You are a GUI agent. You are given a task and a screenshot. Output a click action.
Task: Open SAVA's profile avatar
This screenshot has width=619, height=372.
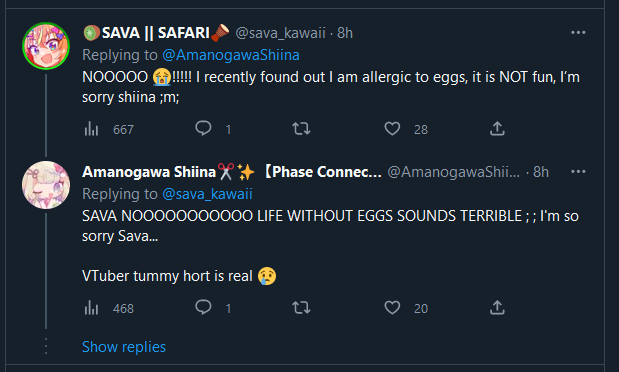[x=46, y=46]
